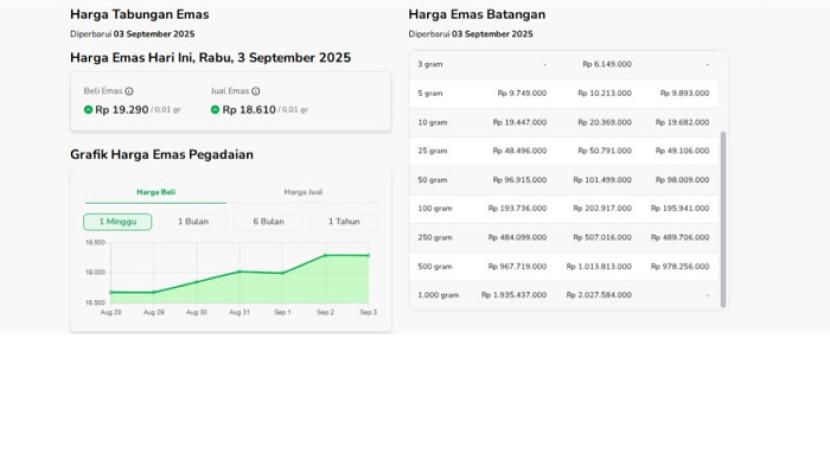Click the info icon beside Beli Emas
This screenshot has width=830, height=466.
tap(129, 91)
